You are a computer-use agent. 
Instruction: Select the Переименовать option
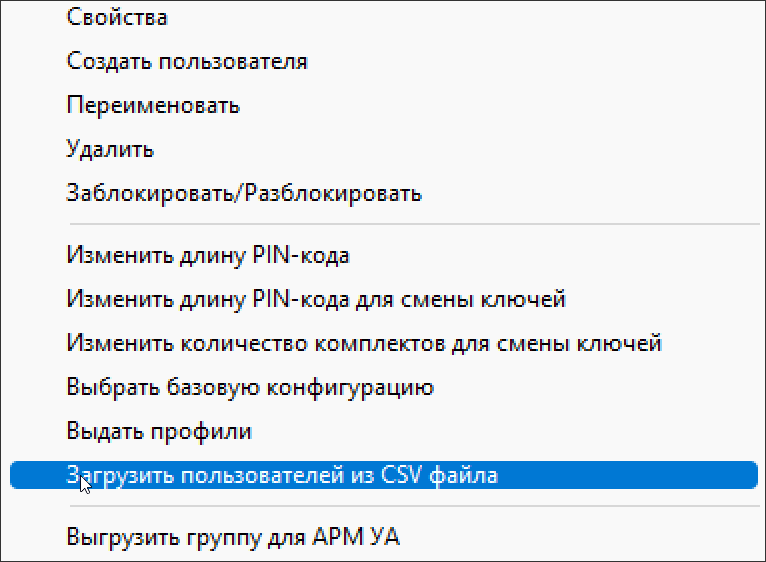tap(153, 105)
